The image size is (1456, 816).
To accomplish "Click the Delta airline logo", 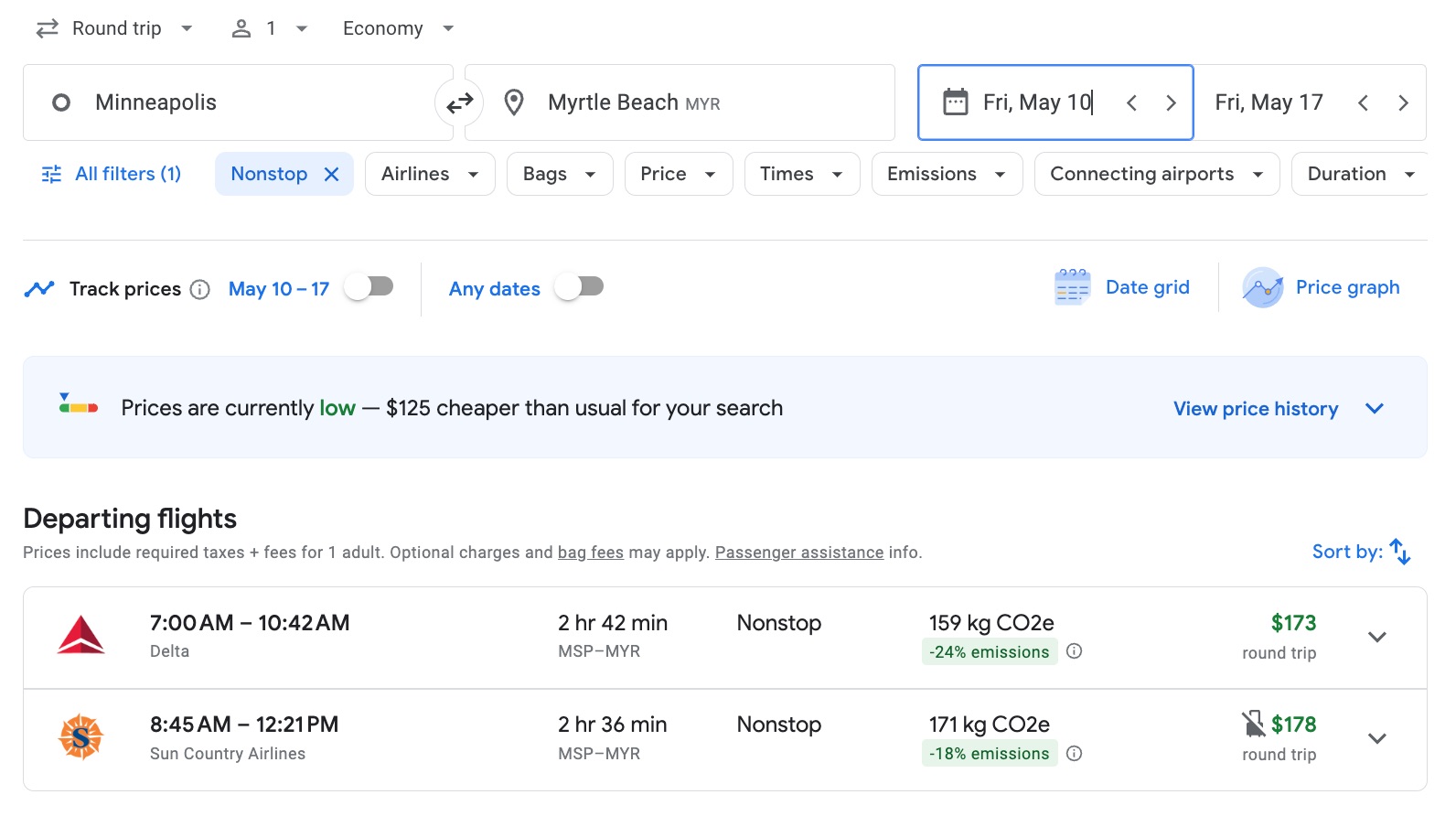I will coord(80,636).
